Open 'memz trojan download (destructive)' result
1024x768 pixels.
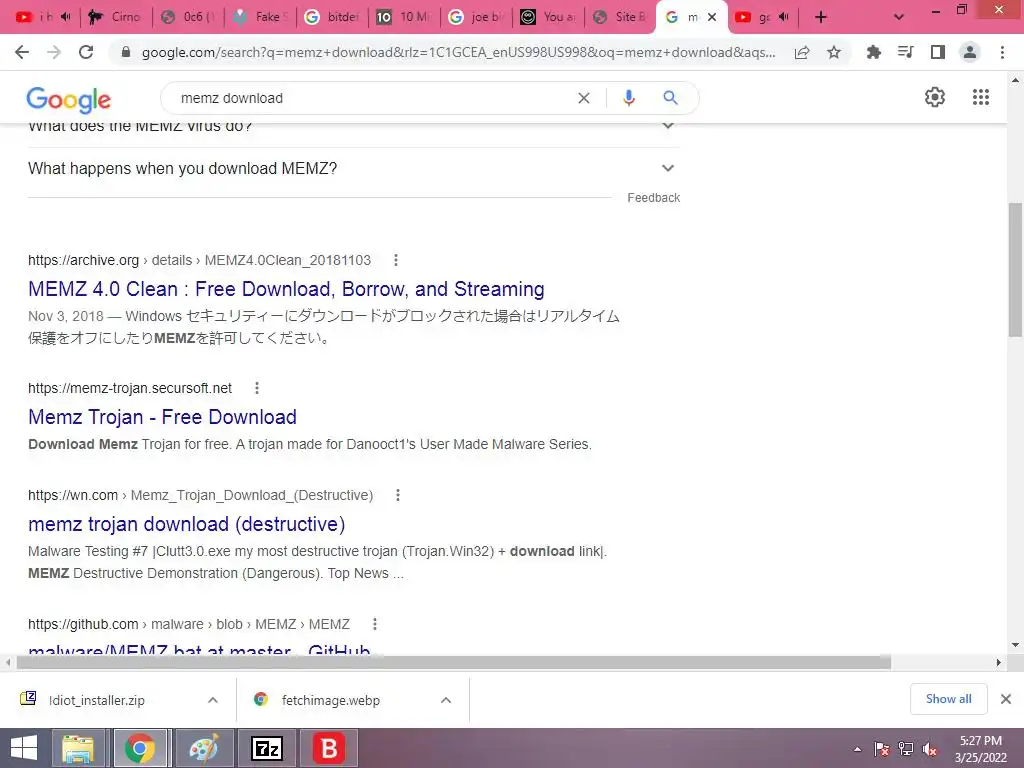(x=187, y=524)
